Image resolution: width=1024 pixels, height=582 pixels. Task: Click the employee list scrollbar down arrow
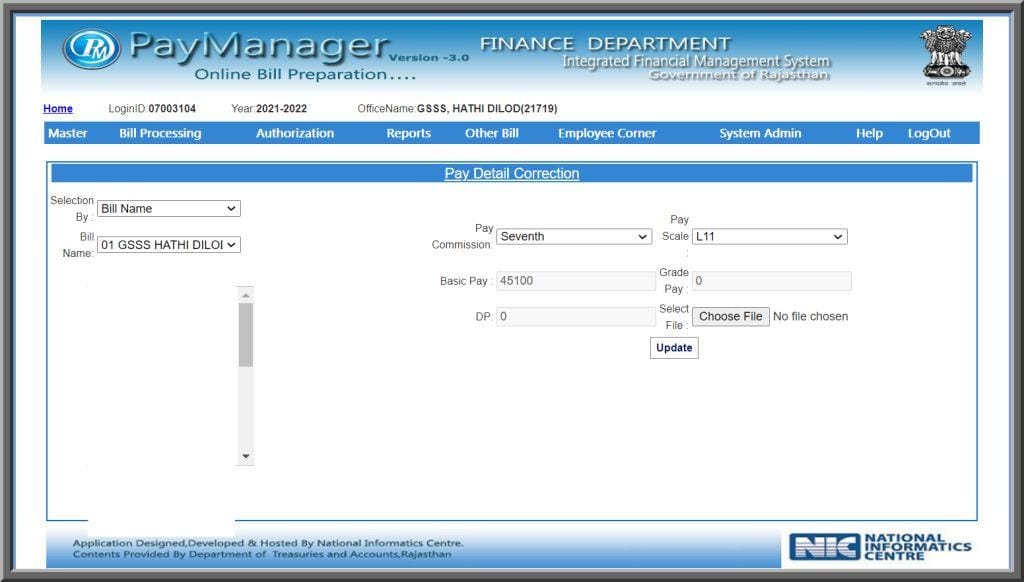coord(246,456)
